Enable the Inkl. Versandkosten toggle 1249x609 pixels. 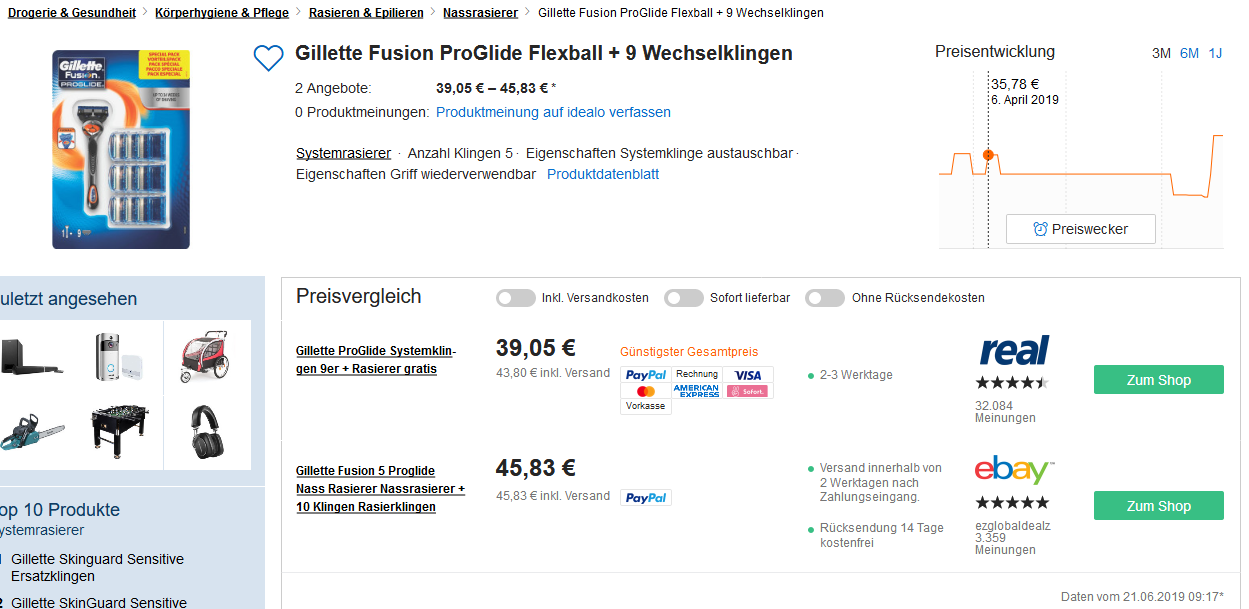[516, 298]
